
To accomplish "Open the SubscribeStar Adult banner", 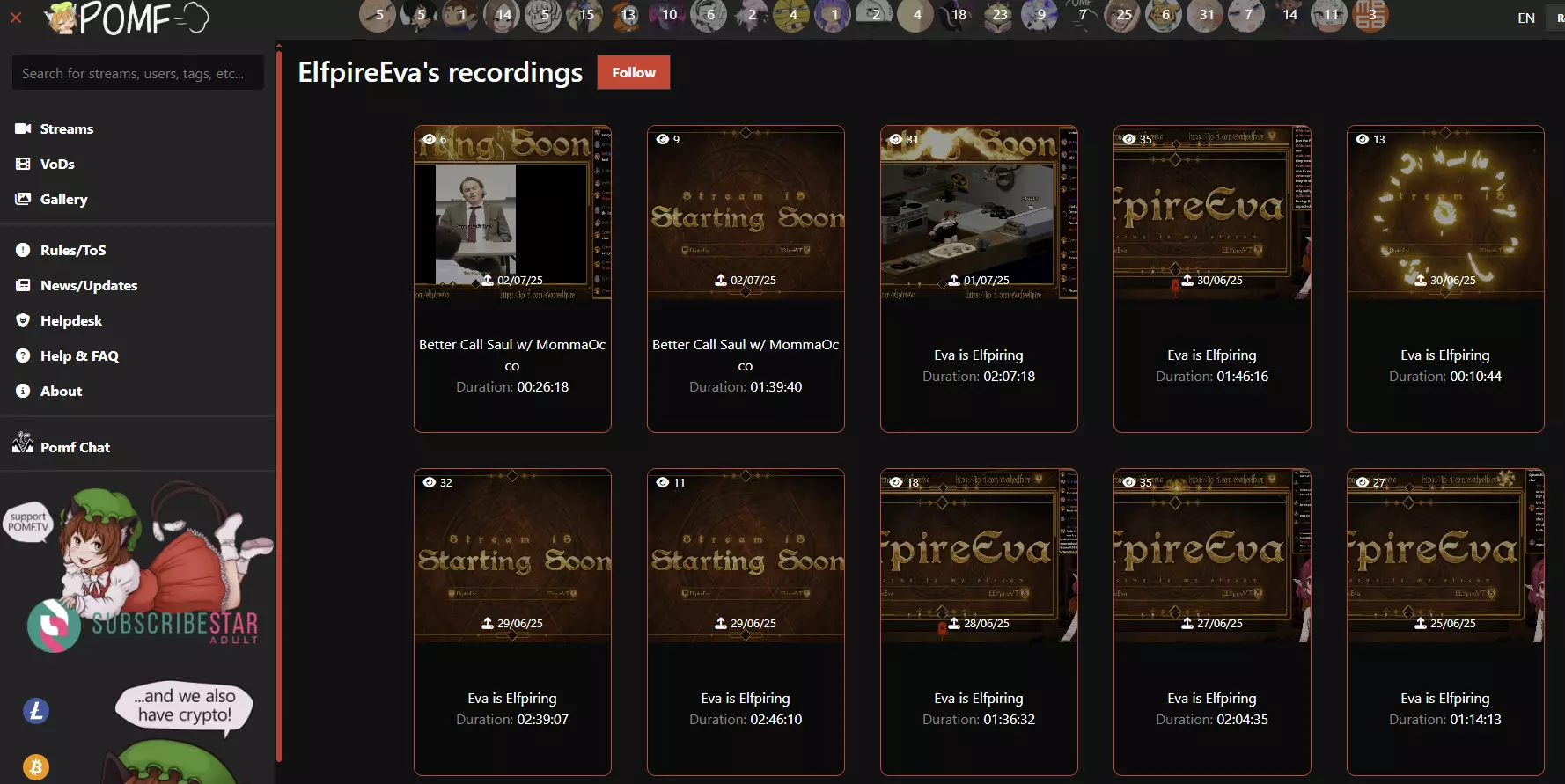I will point(143,625).
